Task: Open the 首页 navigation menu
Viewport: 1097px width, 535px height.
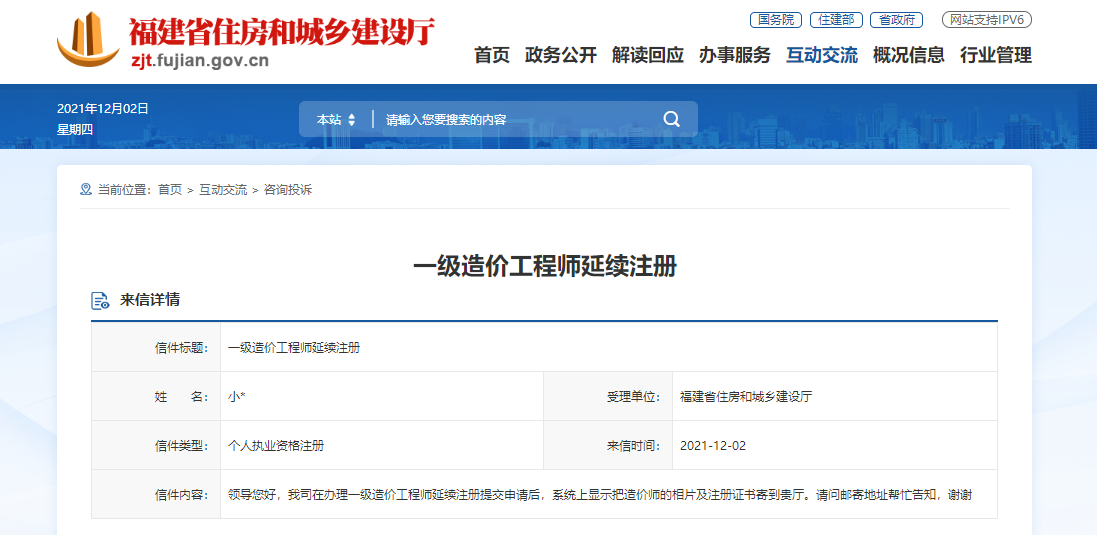Action: (x=491, y=56)
